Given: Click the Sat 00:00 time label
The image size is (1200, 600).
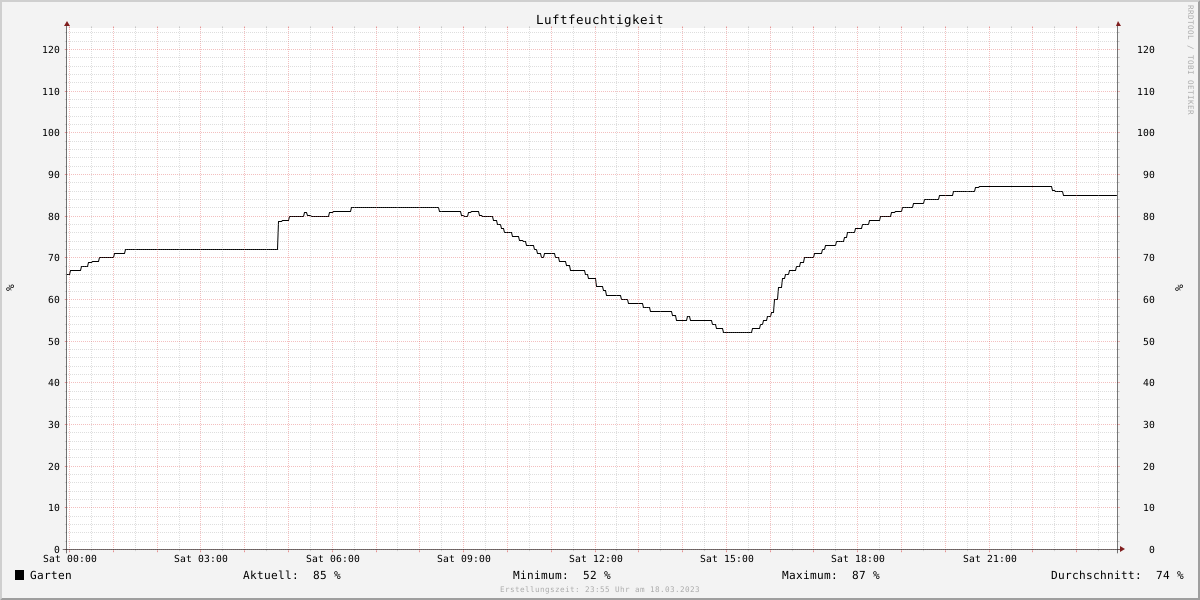Looking at the screenshot, I should (70, 559).
